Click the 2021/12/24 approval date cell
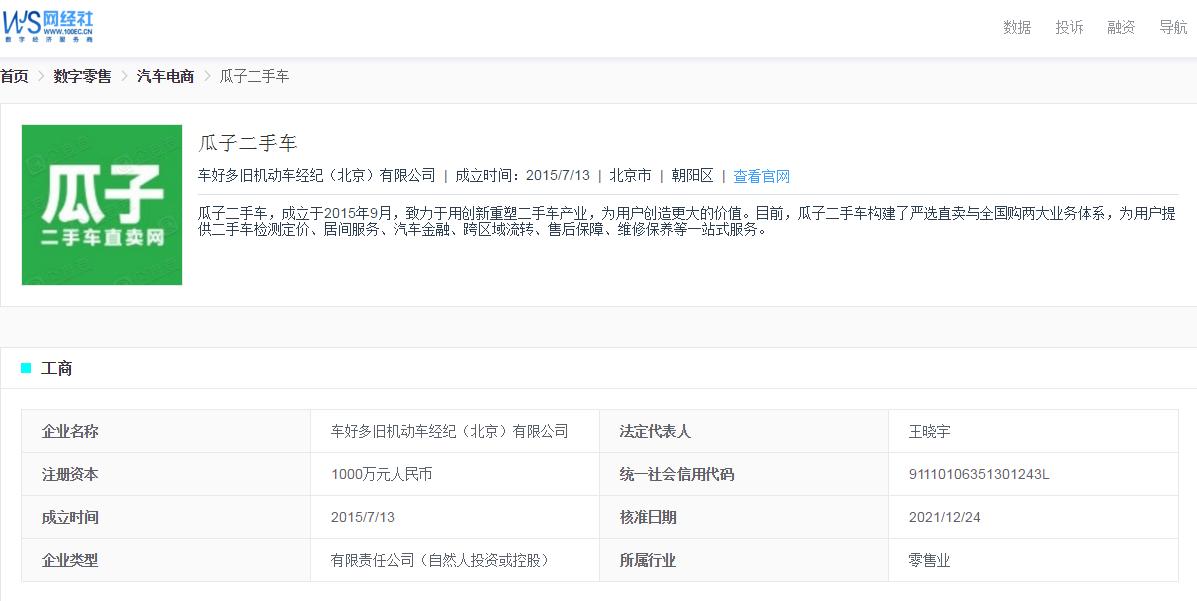 coord(943,517)
